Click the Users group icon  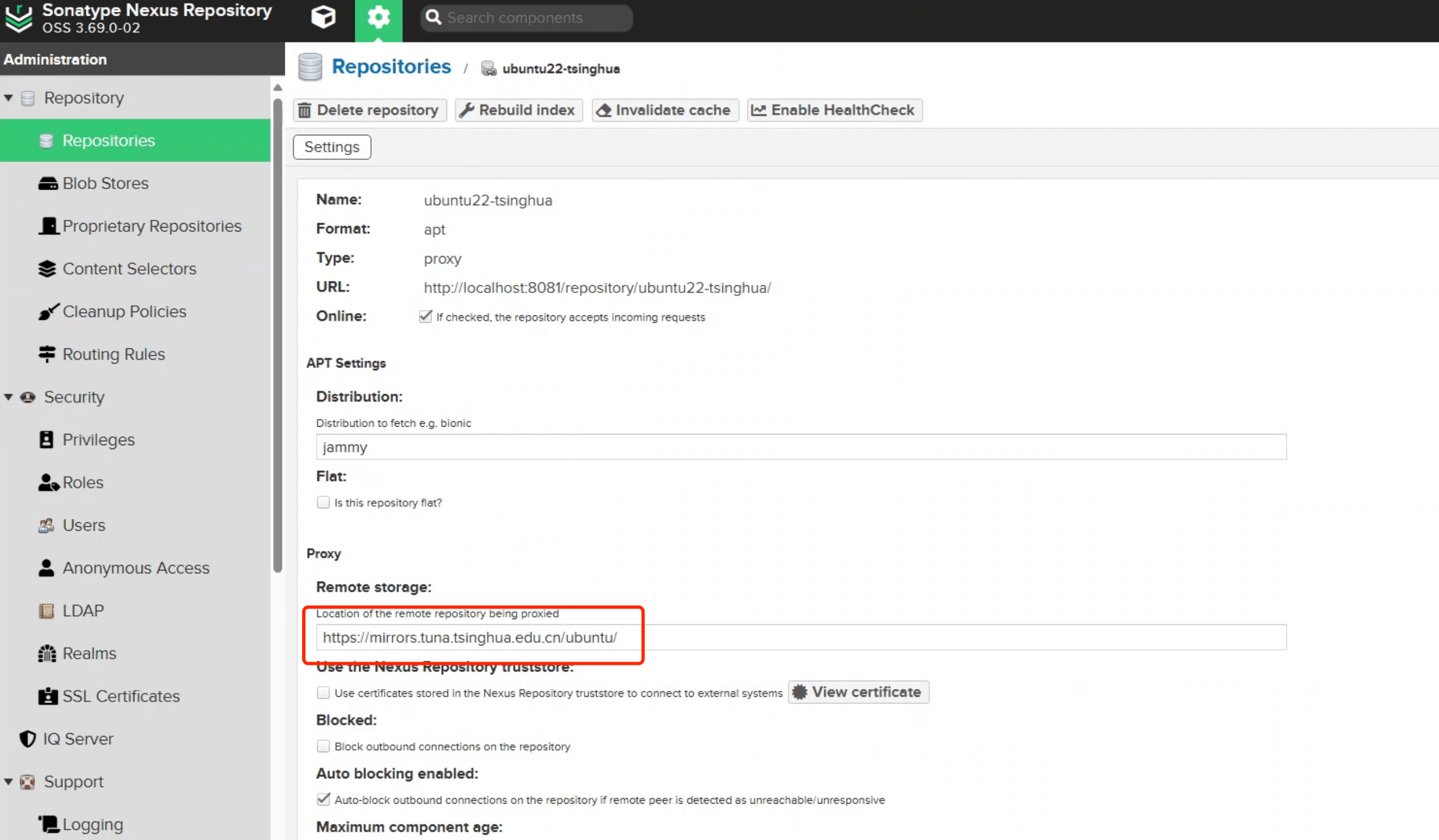(46, 526)
